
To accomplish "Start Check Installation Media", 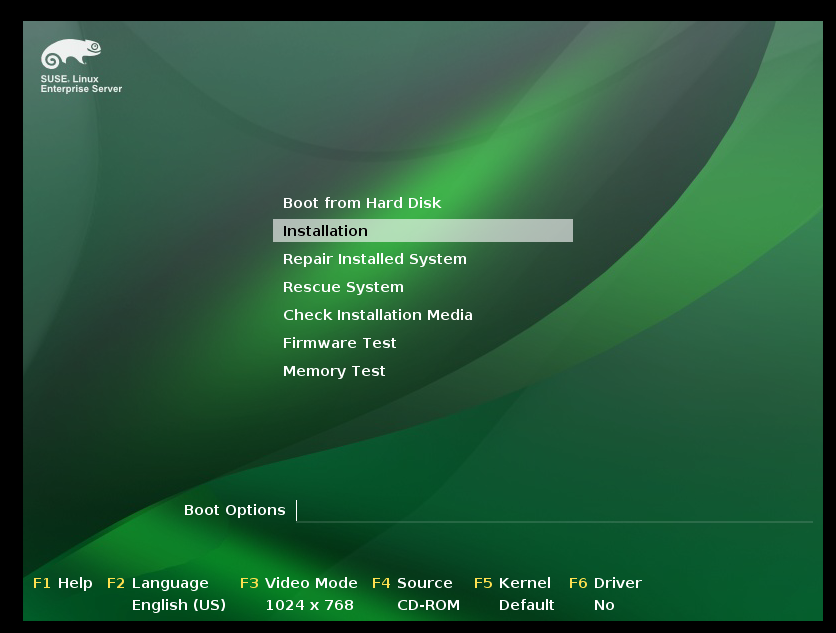I will (375, 315).
